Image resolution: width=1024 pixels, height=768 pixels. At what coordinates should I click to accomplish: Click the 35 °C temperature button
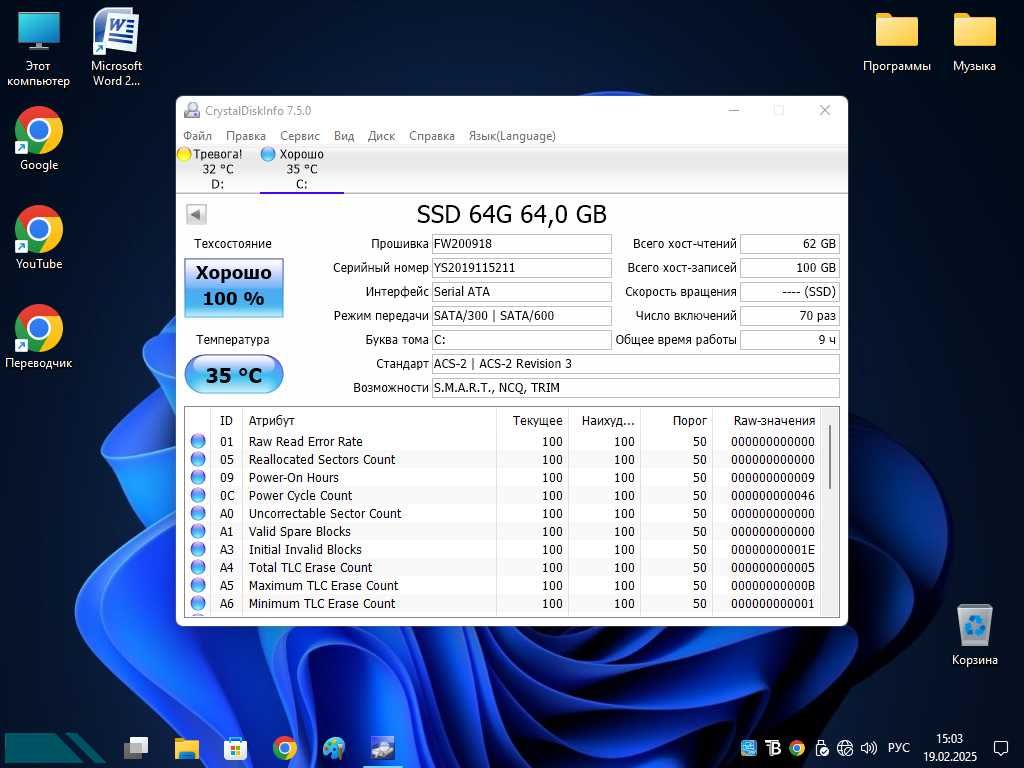pos(234,374)
